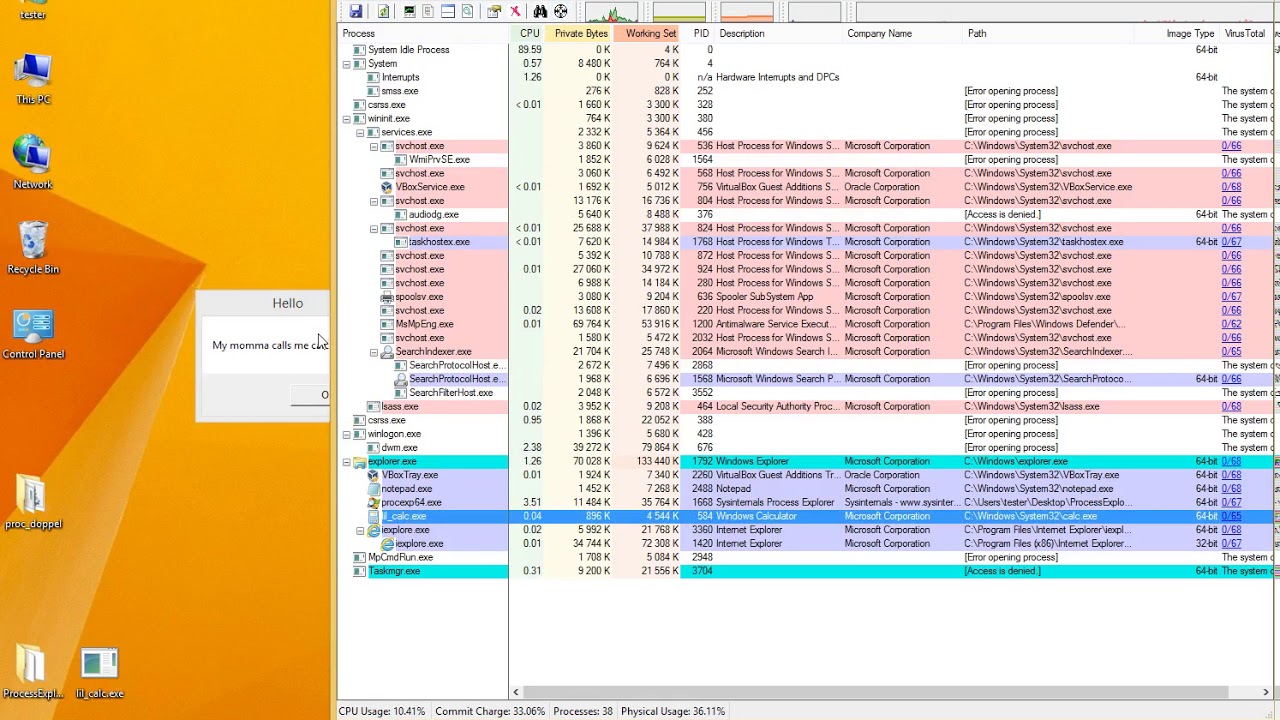Image resolution: width=1280 pixels, height=720 pixels.
Task: Collapse the svchost.exe node above WmiPrvSE.exe
Action: pyautogui.click(x=374, y=146)
